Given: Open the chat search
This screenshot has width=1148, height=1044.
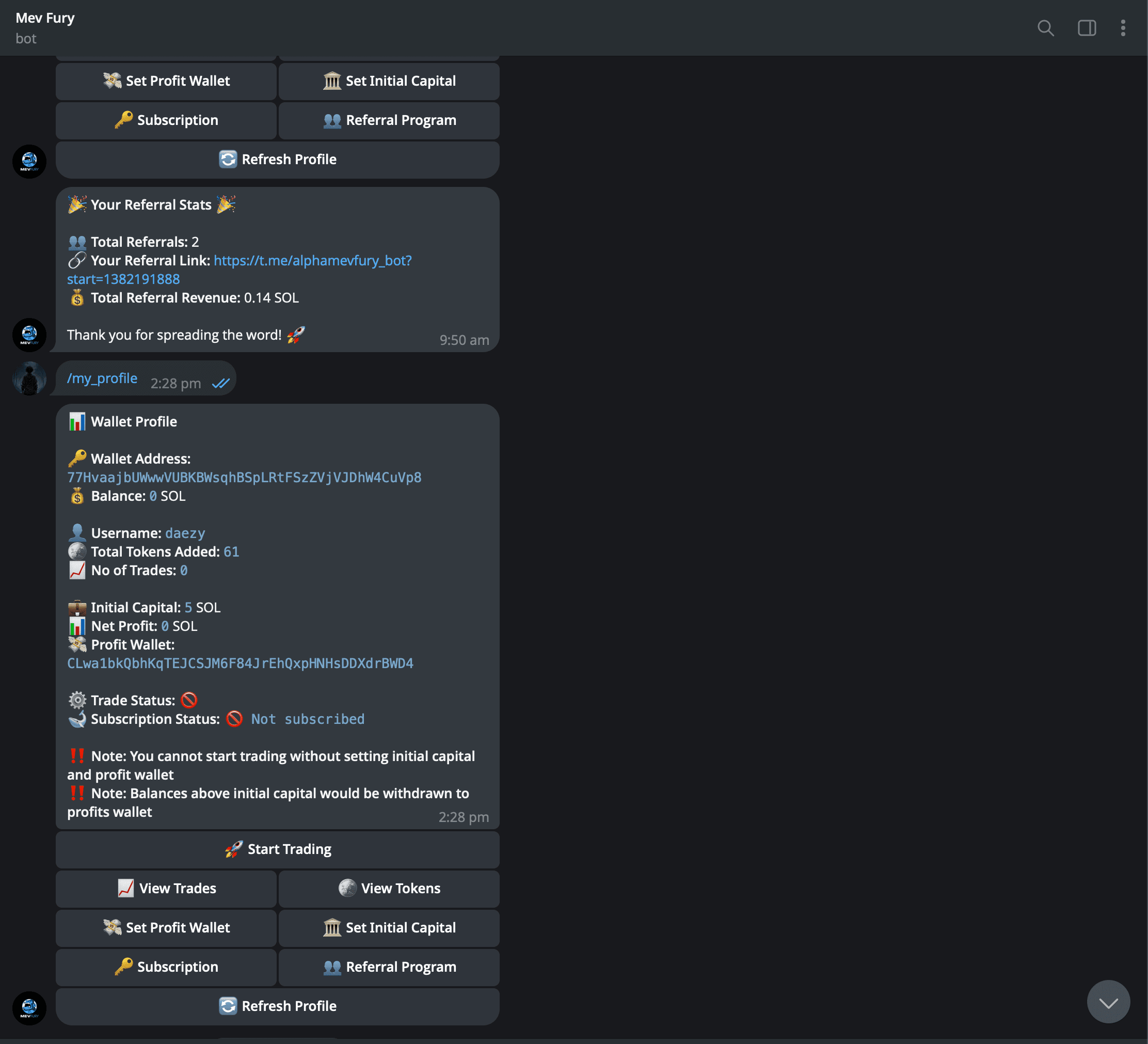Looking at the screenshot, I should [1045, 28].
